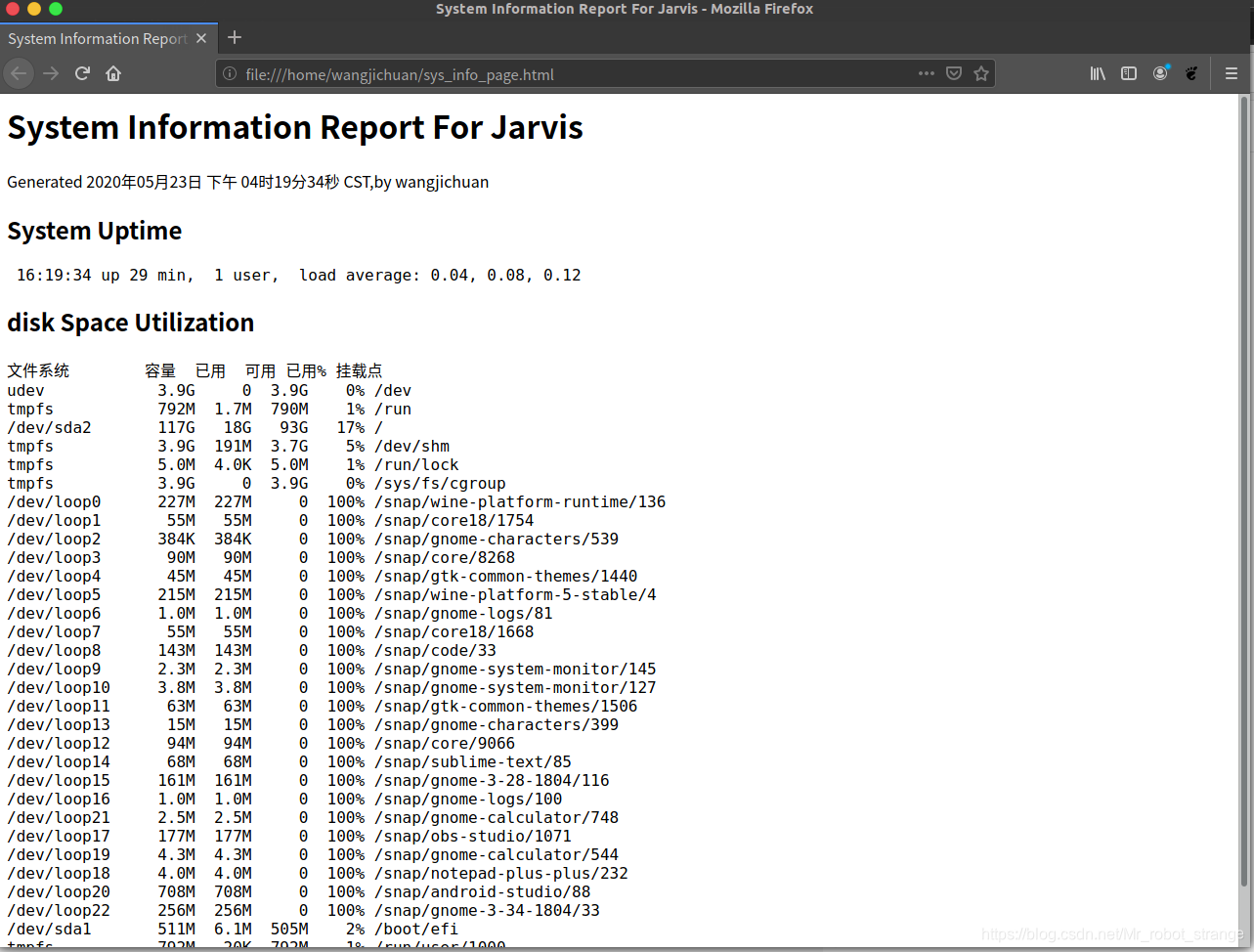Click the 挂载点 column header
Screen dimensions: 1254x952
(359, 371)
